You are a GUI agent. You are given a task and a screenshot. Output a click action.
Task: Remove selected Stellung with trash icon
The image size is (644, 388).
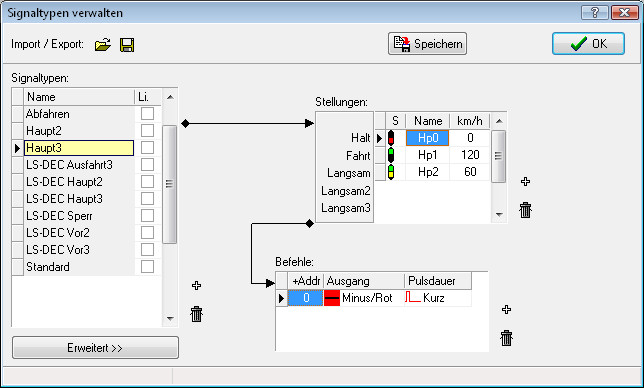[x=525, y=210]
